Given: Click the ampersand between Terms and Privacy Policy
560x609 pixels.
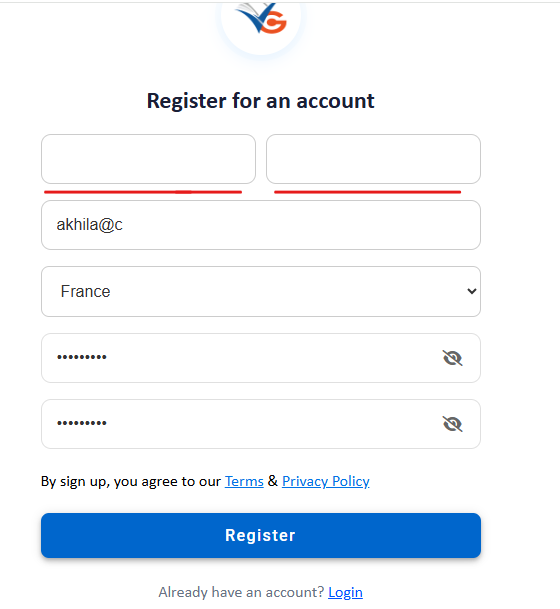Looking at the screenshot, I should [273, 481].
